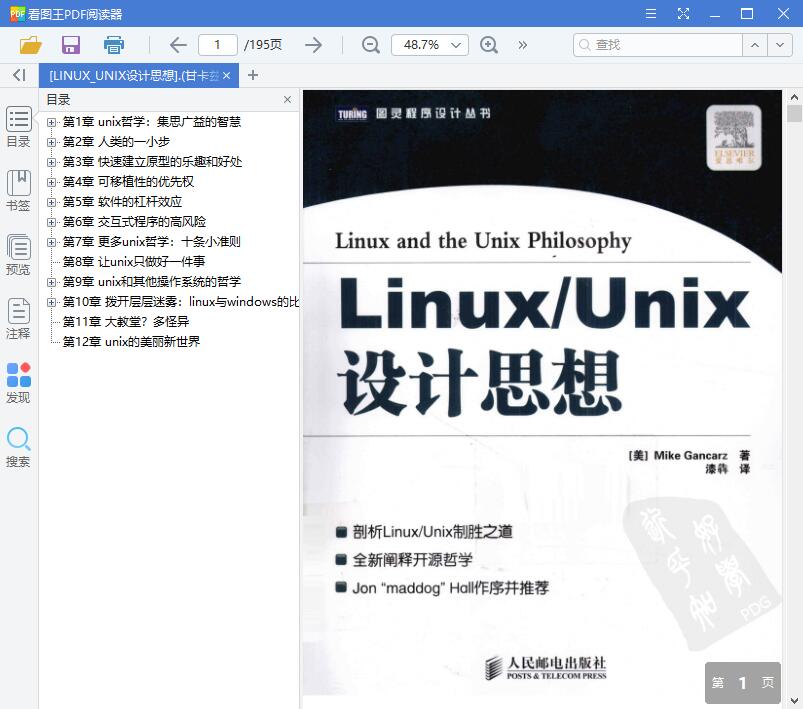The height and width of the screenshot is (709, 803).
Task: Click the 第 1 页 page indicator badge
Action: [743, 683]
